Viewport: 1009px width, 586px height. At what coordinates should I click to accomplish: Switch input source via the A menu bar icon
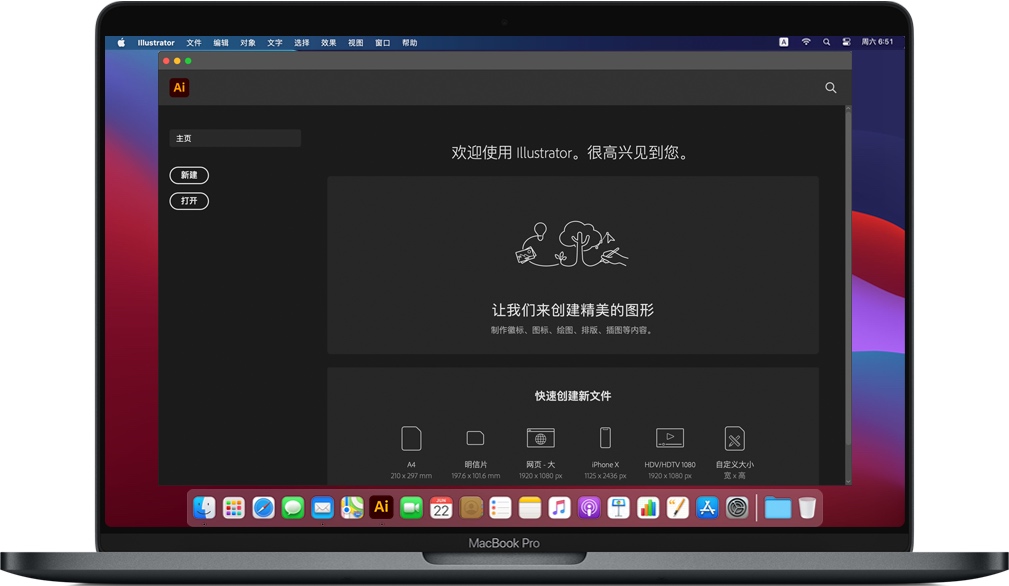[784, 42]
